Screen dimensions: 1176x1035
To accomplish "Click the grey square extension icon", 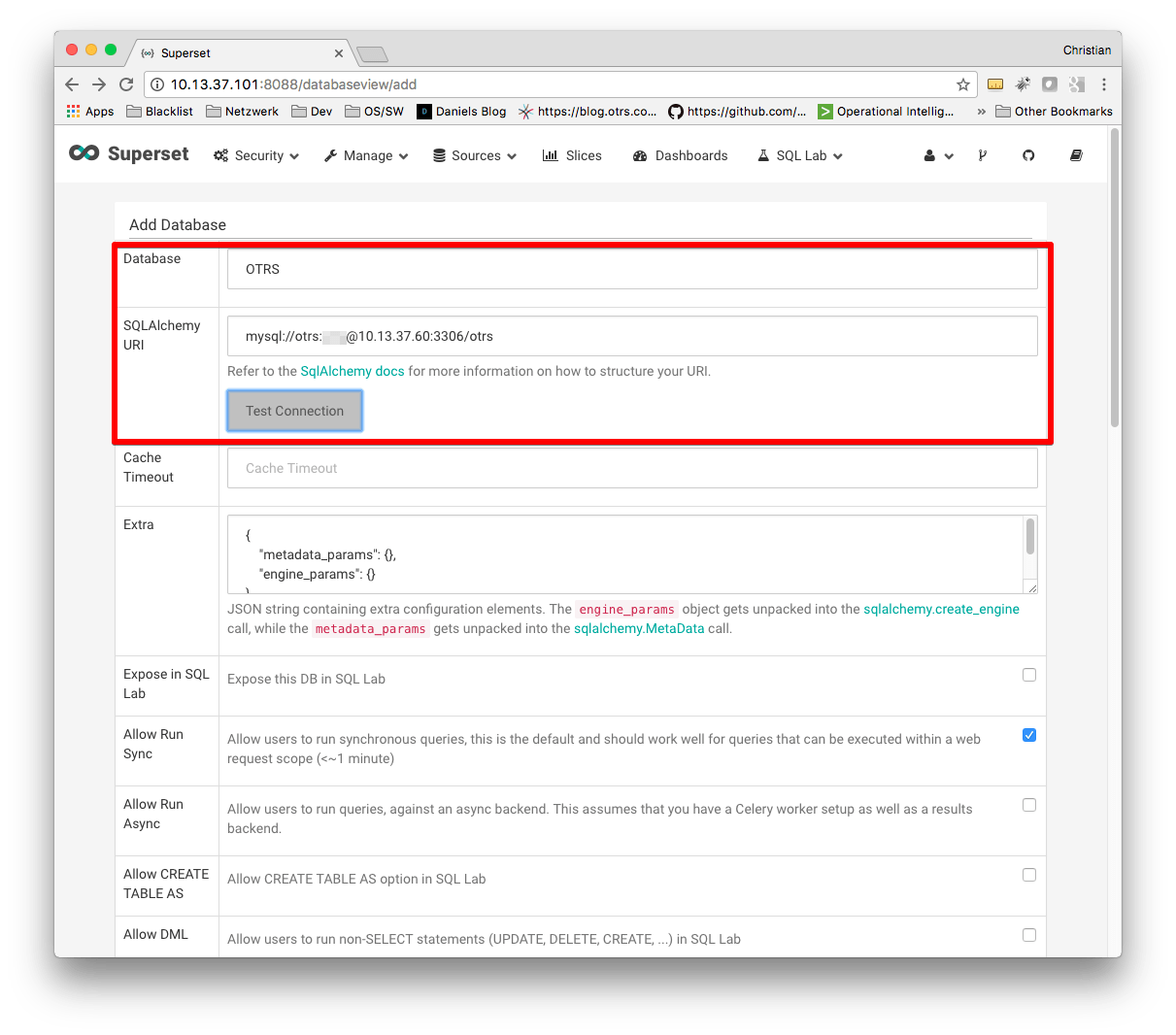I will [x=1050, y=84].
